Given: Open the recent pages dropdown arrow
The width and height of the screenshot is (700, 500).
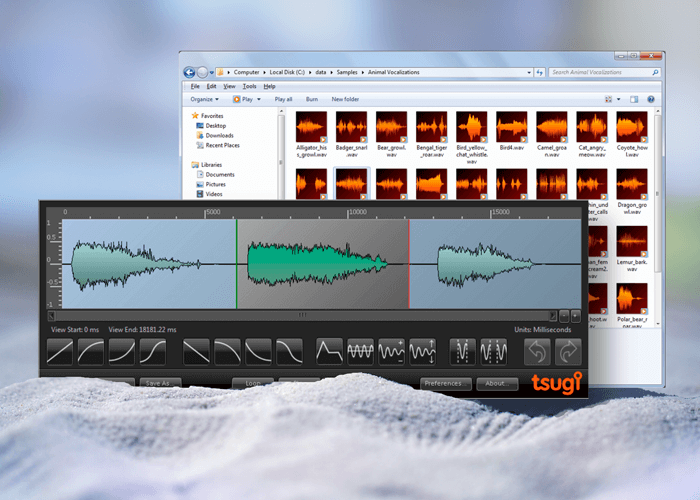Looking at the screenshot, I should 212,73.
